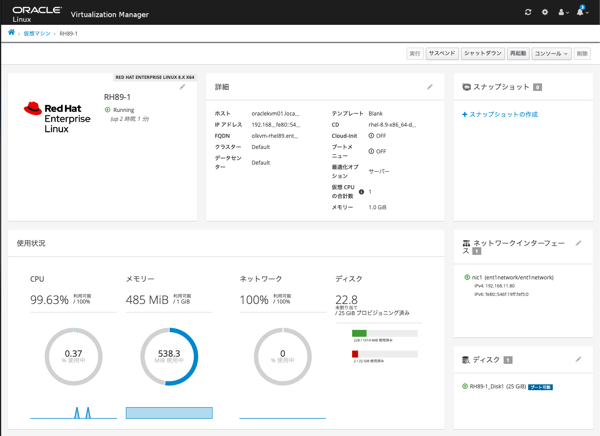Screen dimensions: 600x436
Task: Click the 99.63% CPU available value
Action: point(49,300)
